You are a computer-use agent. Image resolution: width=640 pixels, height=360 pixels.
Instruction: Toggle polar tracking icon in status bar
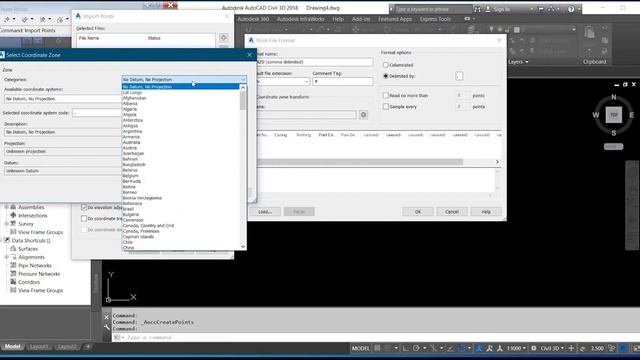[416, 348]
